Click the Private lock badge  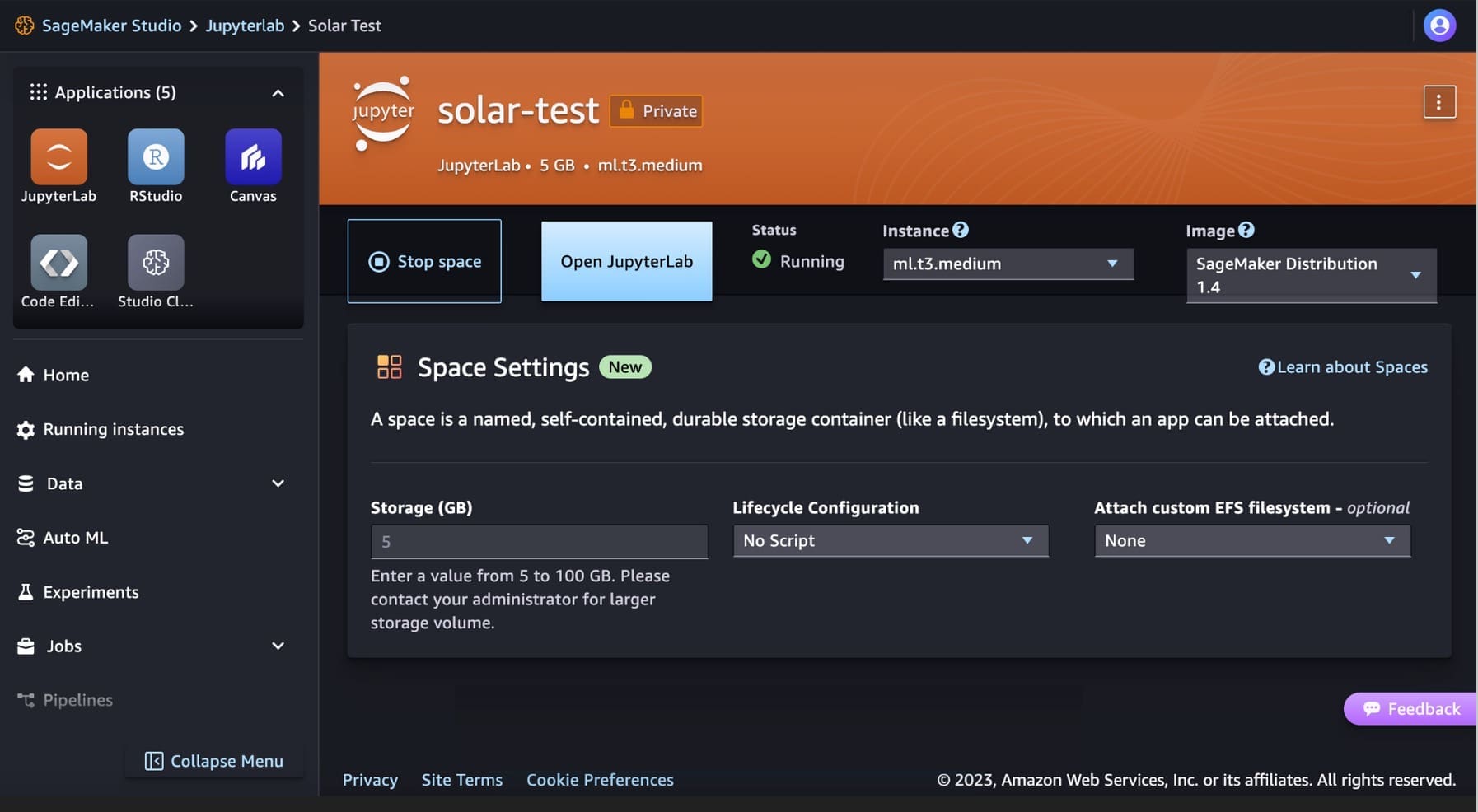coord(656,111)
